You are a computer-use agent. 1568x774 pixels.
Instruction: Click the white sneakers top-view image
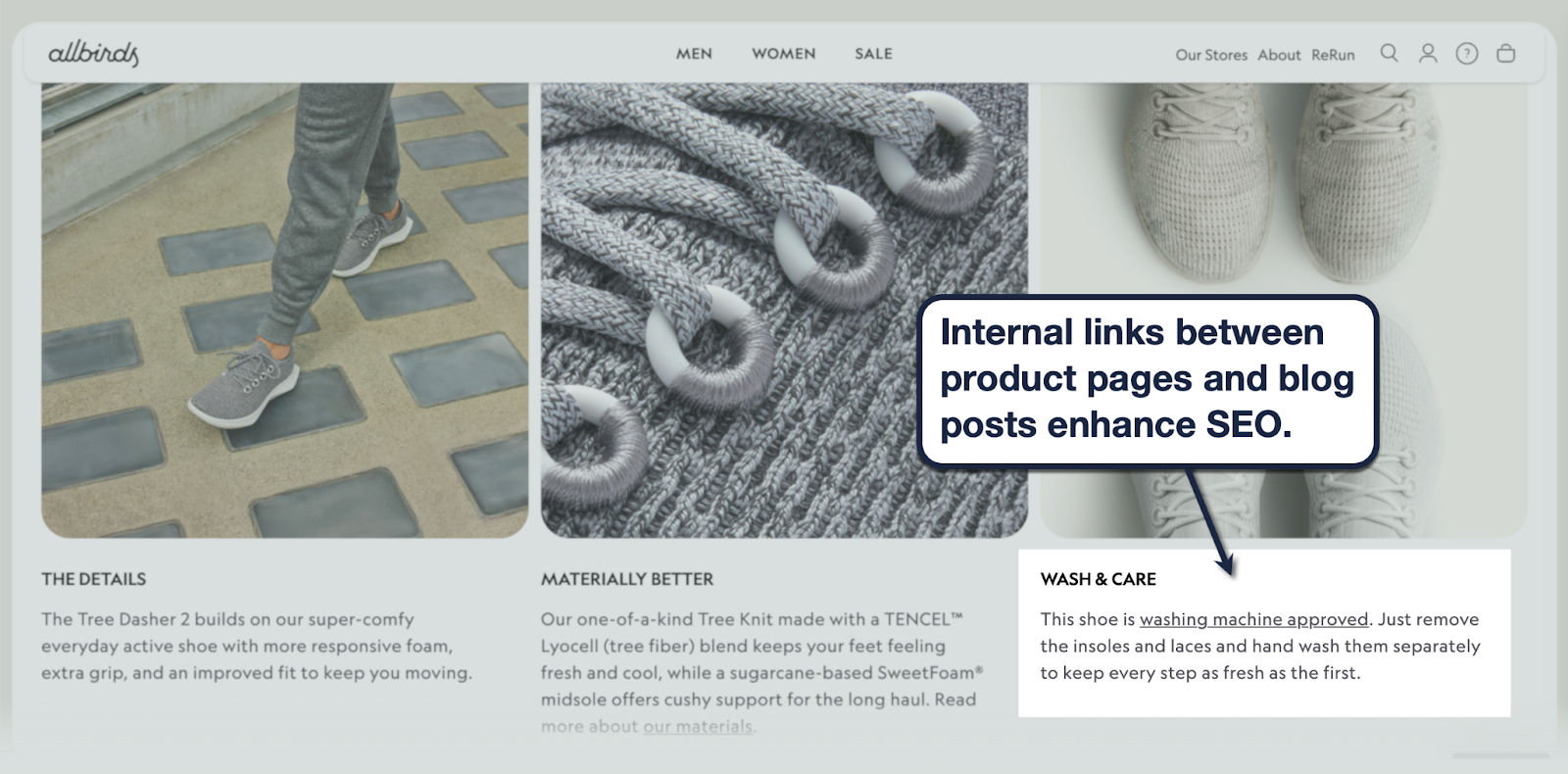pyautogui.click(x=1284, y=310)
